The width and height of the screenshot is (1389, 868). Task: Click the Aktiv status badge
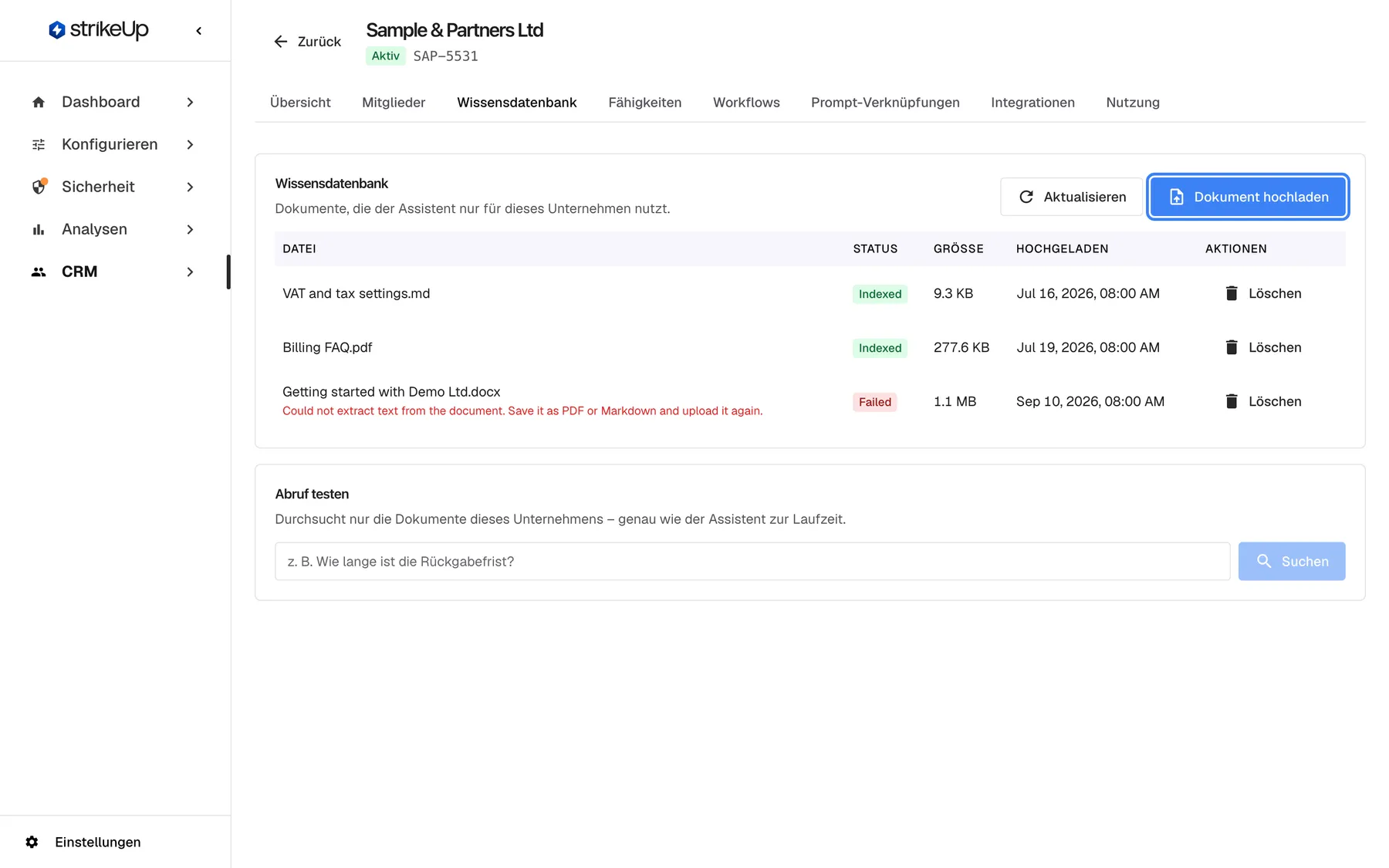[x=386, y=56]
